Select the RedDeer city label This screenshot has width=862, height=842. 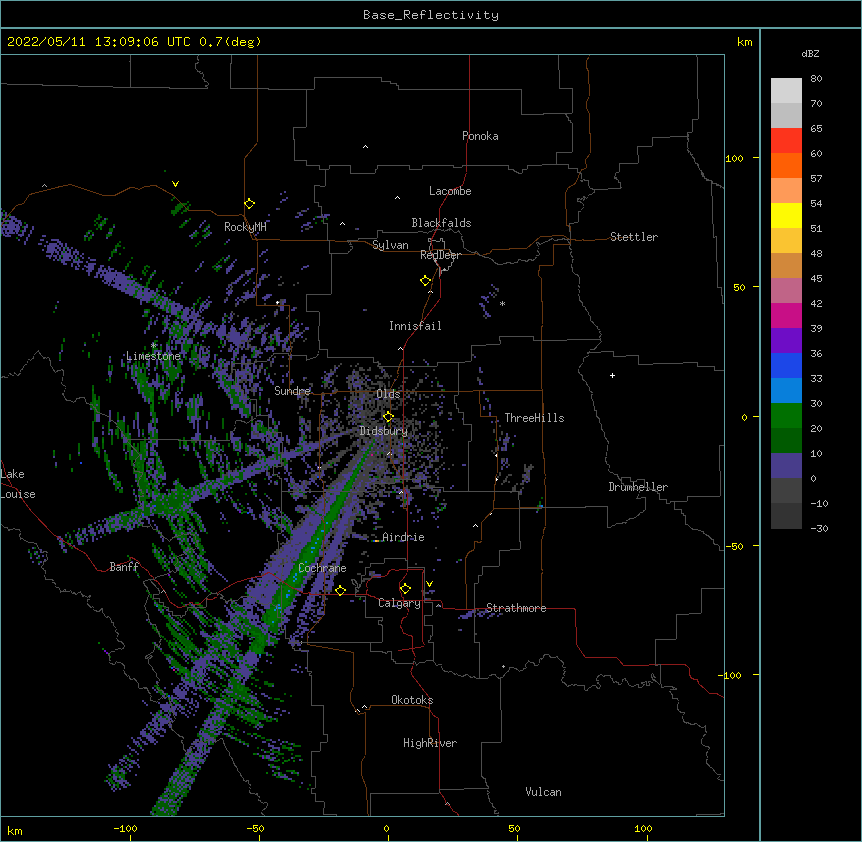(440, 255)
